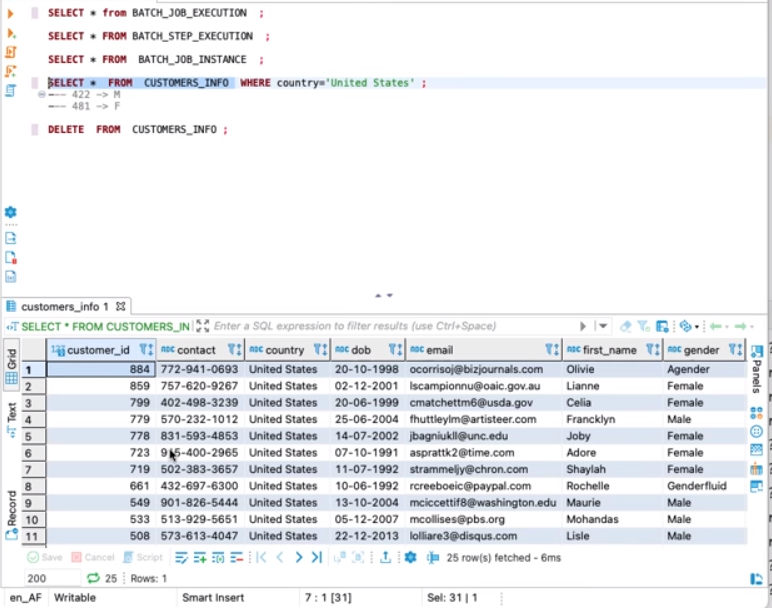The height and width of the screenshot is (608, 772).
Task: Run the Execute SQL statement icon
Action: click(10, 14)
